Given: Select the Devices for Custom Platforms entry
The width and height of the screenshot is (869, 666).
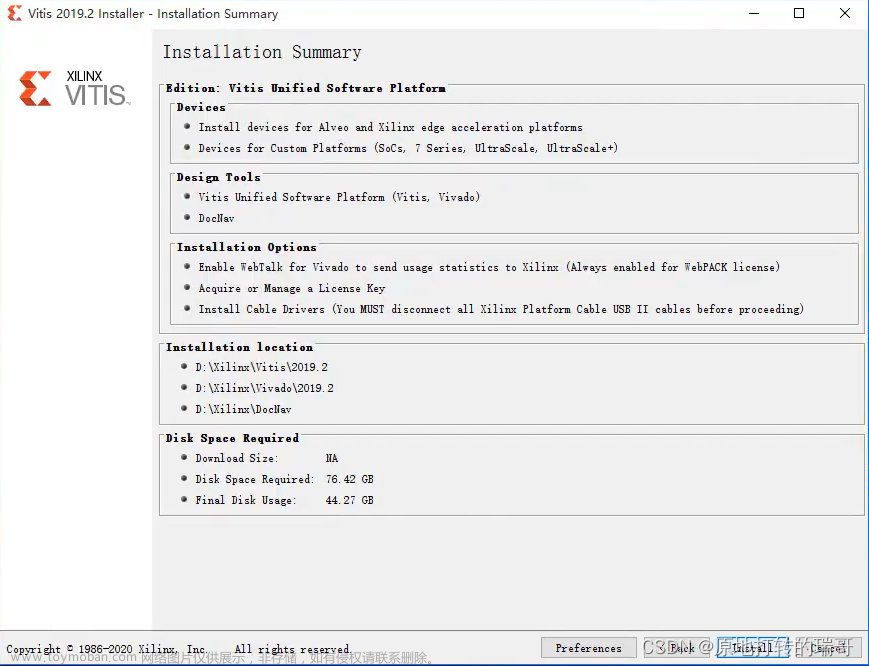Looking at the screenshot, I should (407, 148).
